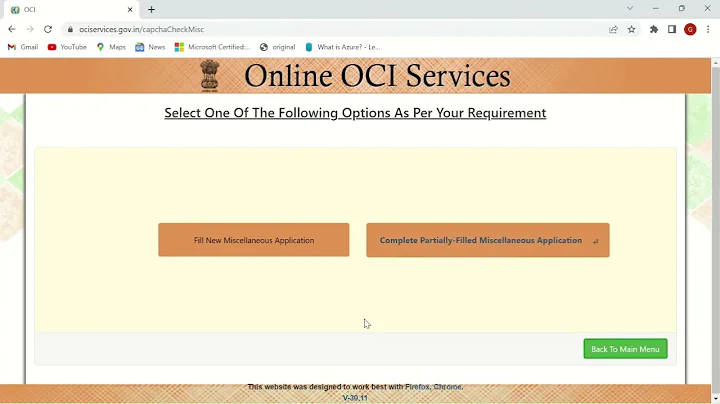This screenshot has height=404, width=720.
Task: Open YouTube bookmark
Action: tap(67, 47)
